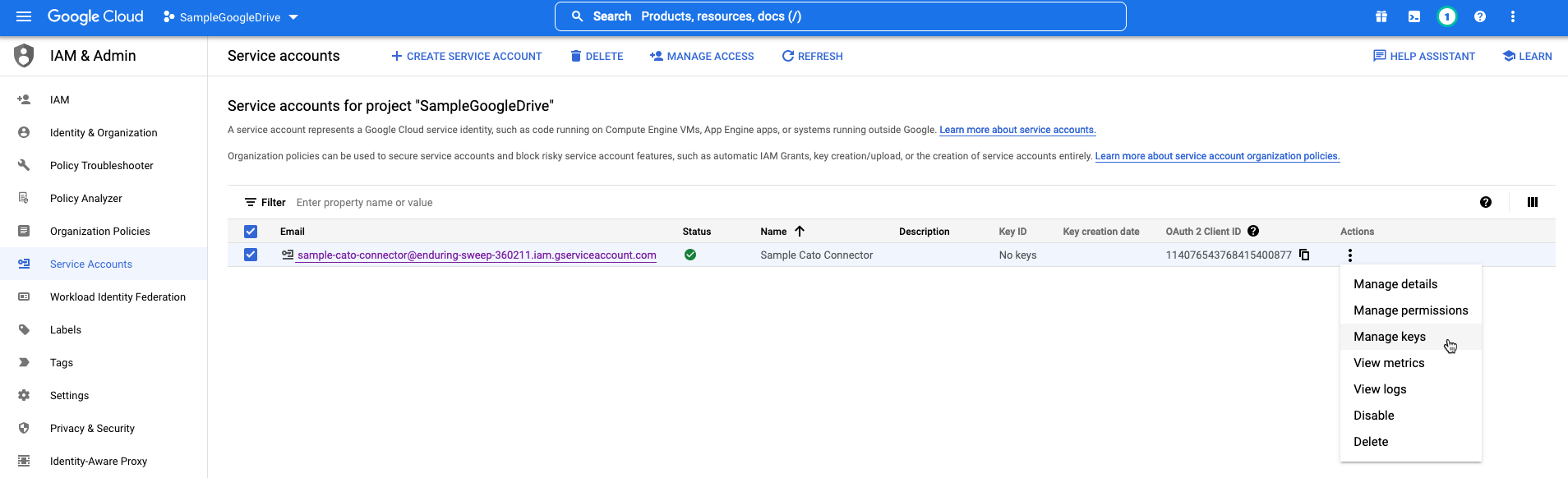
Task: Open Organization Policies sidebar item
Action: pos(104,231)
